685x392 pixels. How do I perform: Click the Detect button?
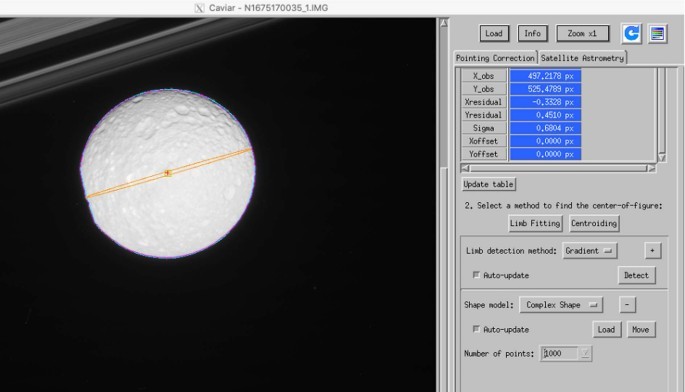636,275
